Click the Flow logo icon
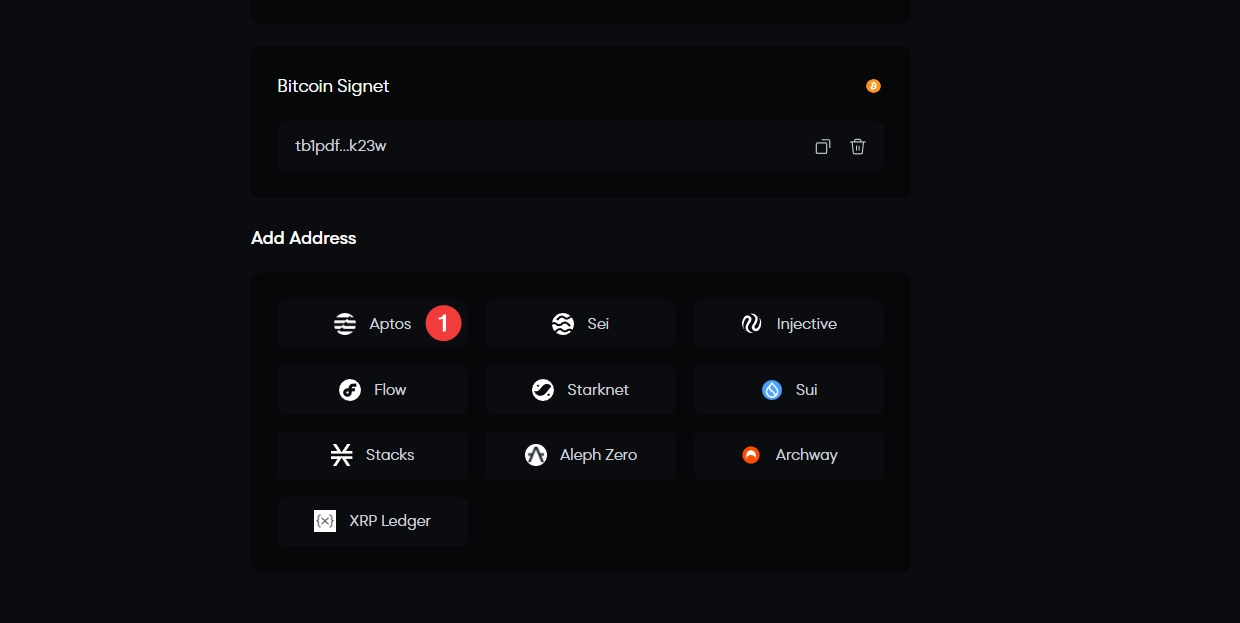 (x=350, y=390)
